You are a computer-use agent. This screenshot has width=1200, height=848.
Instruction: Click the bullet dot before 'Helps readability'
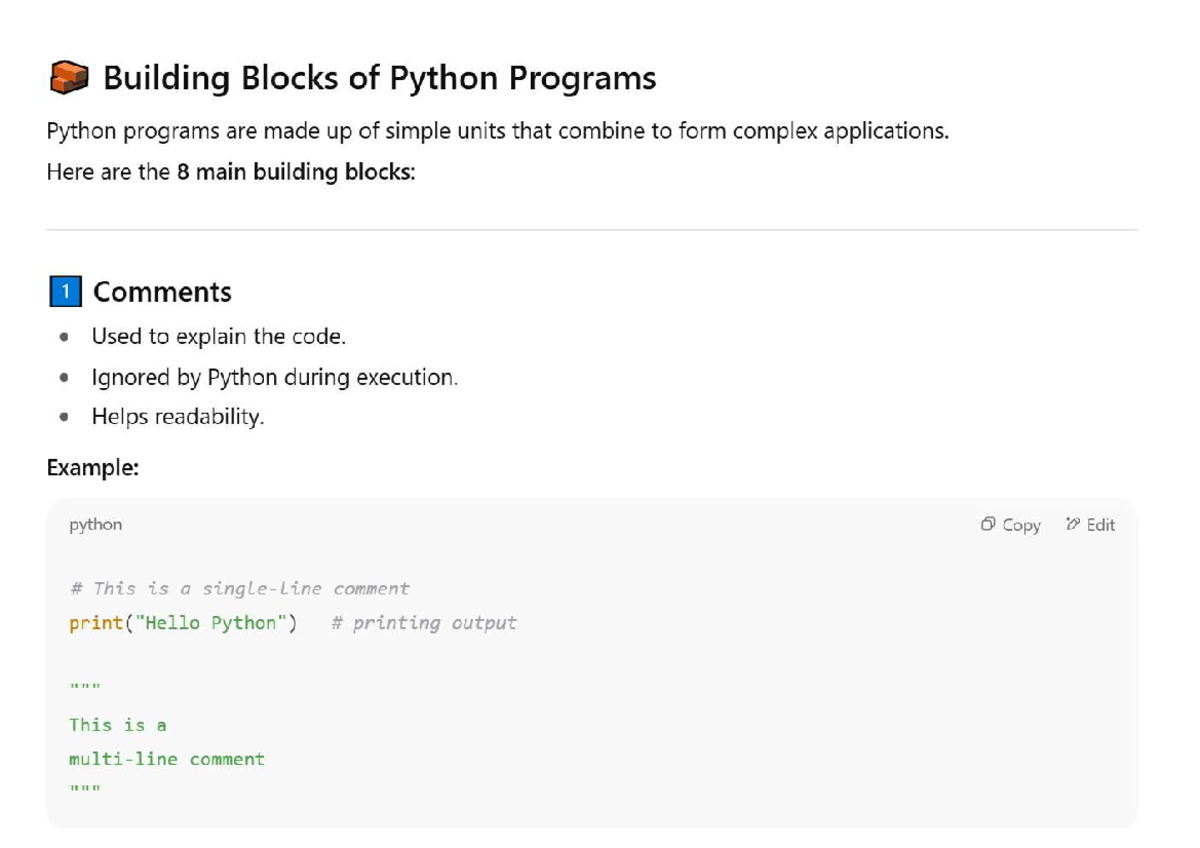pyautogui.click(x=64, y=416)
